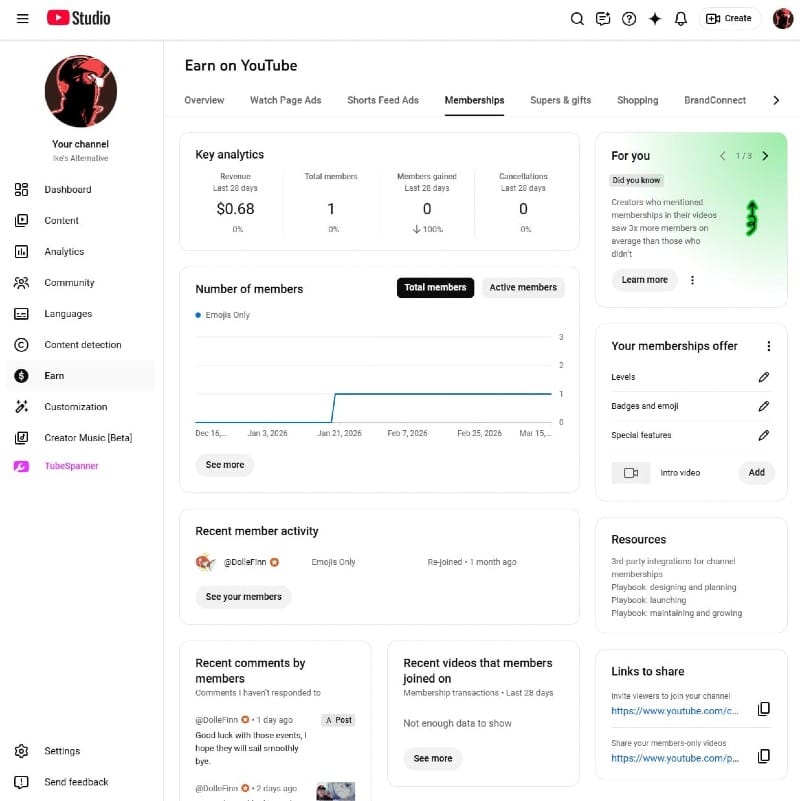
Task: Open Content in the sidebar
Action: [x=81, y=221]
